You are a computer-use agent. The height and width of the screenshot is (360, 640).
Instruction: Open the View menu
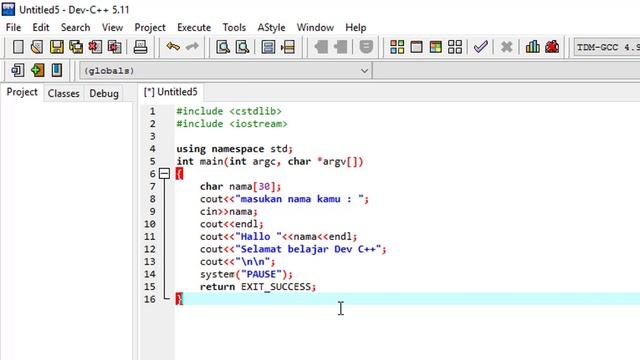click(x=112, y=27)
